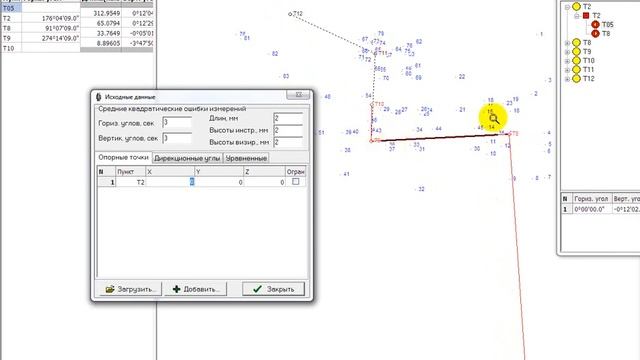Click the Y coordinate cell for T2

point(219,182)
